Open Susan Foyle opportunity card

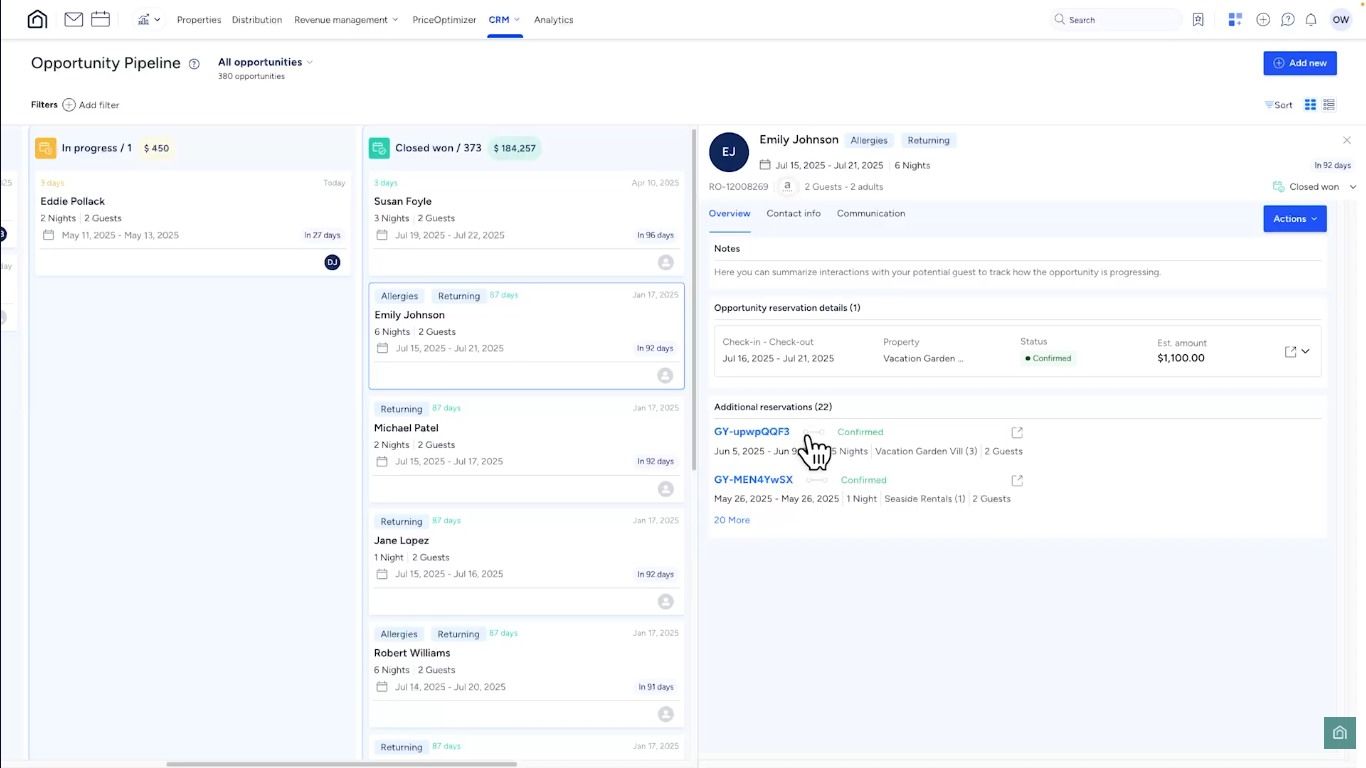[x=526, y=223]
